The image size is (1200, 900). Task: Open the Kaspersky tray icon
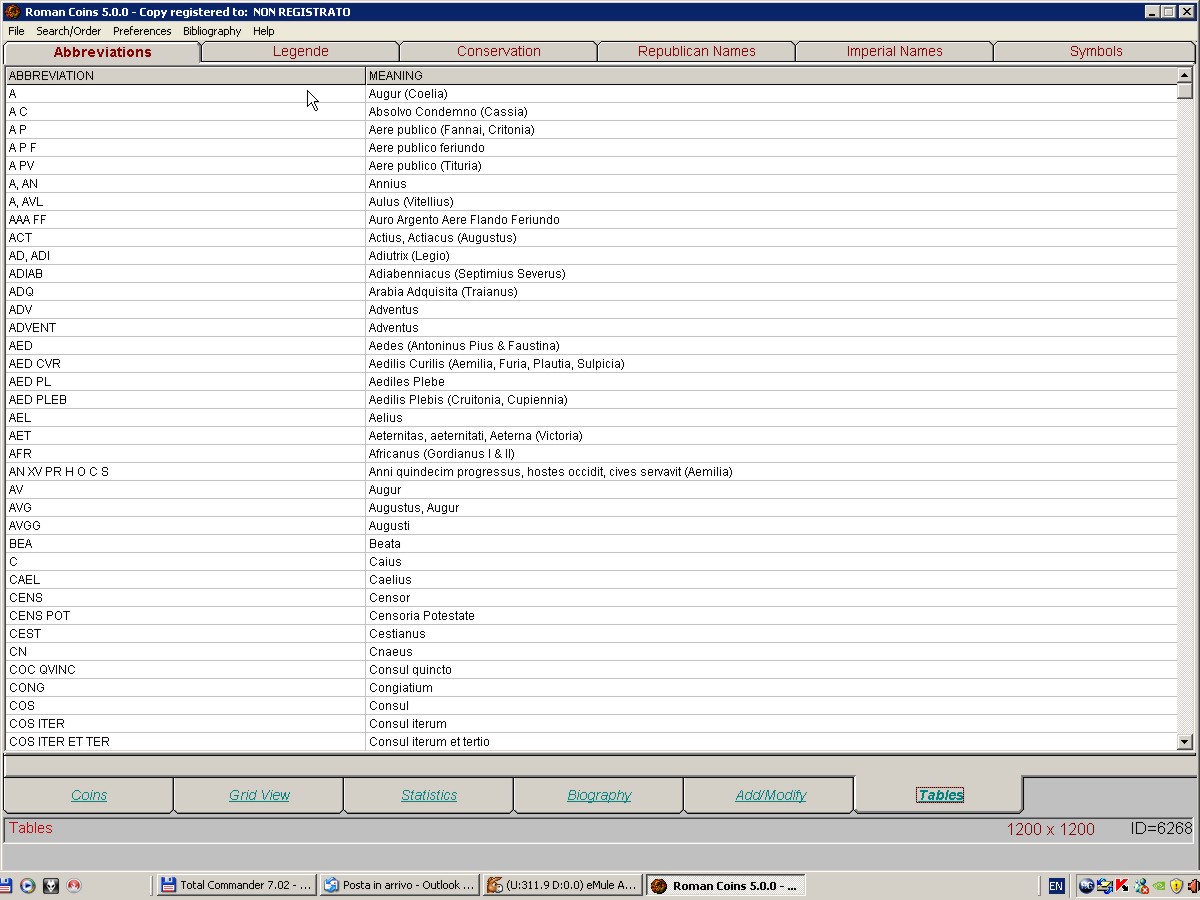1122,885
